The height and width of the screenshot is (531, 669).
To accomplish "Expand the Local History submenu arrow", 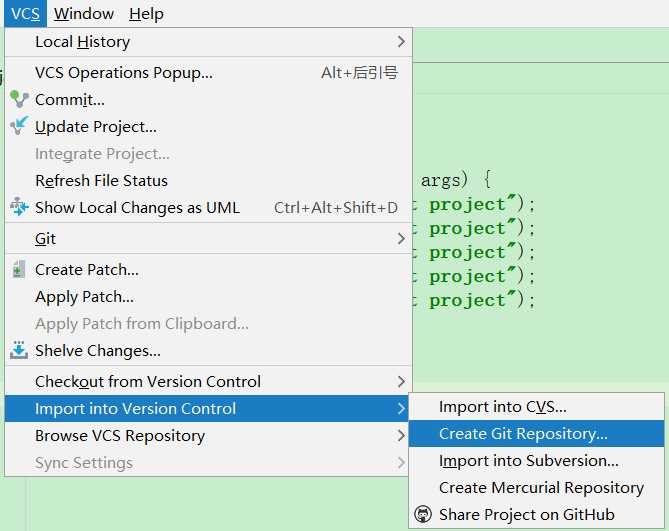I will point(401,41).
